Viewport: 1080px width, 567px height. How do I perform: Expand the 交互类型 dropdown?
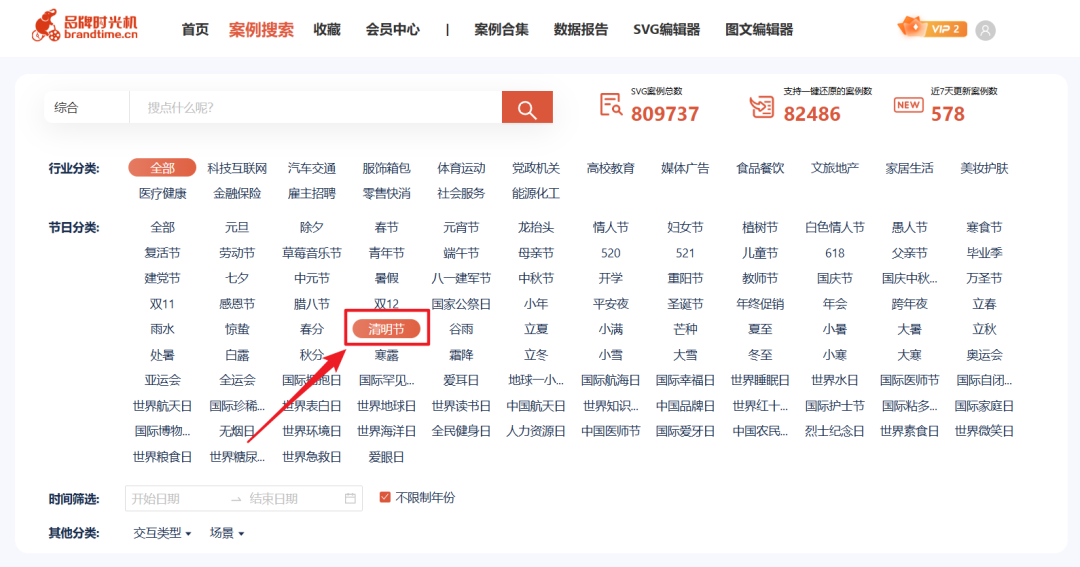click(x=163, y=533)
